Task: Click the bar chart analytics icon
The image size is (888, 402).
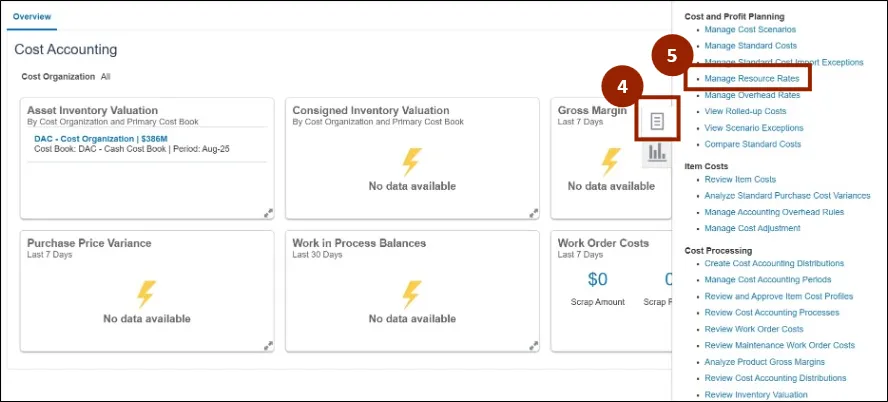Action: pos(657,152)
